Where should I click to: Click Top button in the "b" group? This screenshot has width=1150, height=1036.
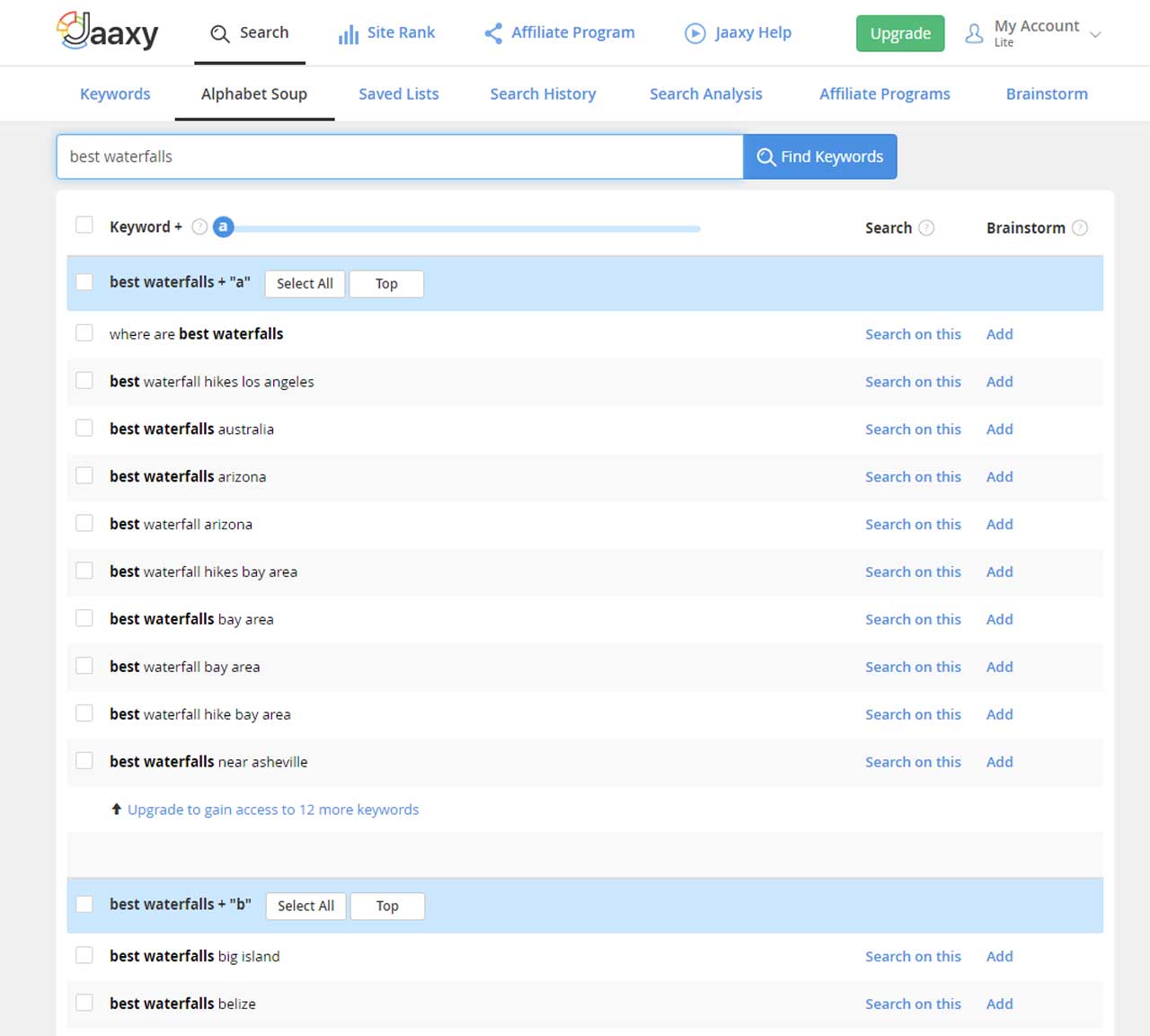click(x=387, y=906)
